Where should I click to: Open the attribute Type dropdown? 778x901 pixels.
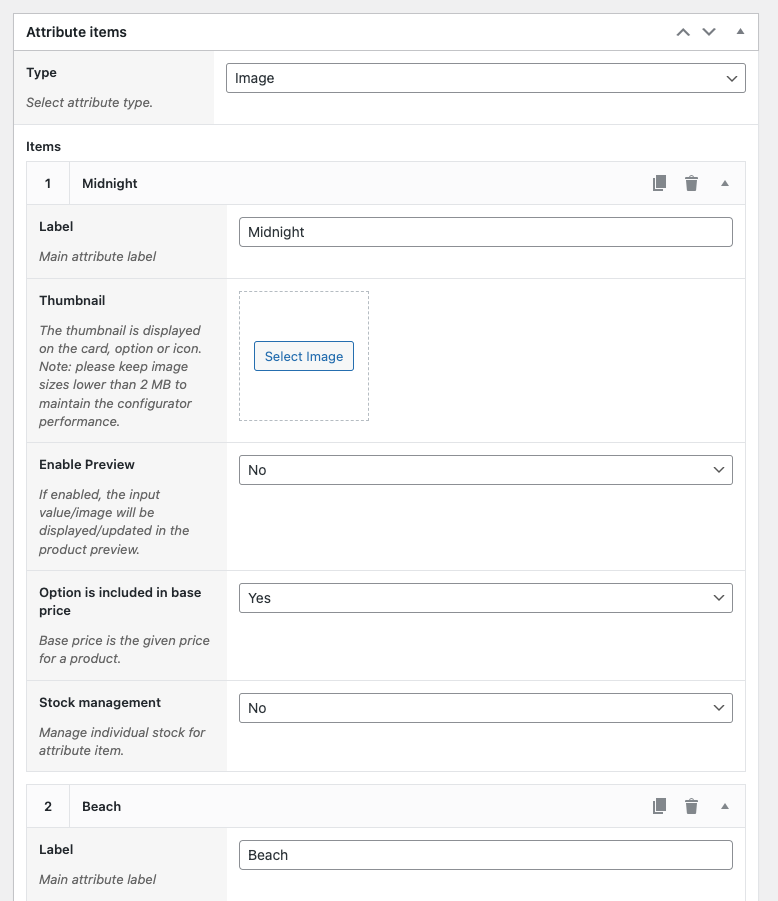(485, 77)
